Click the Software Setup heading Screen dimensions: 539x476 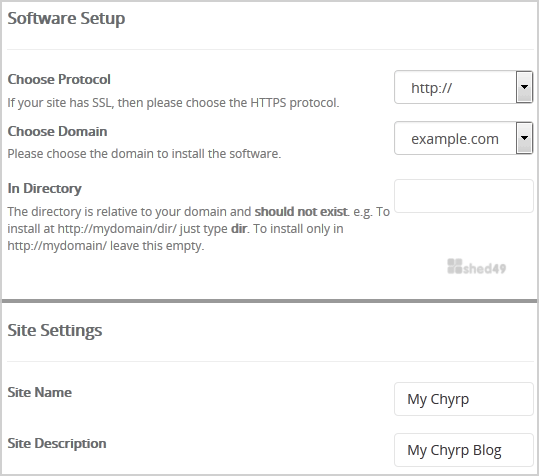pyautogui.click(x=66, y=19)
